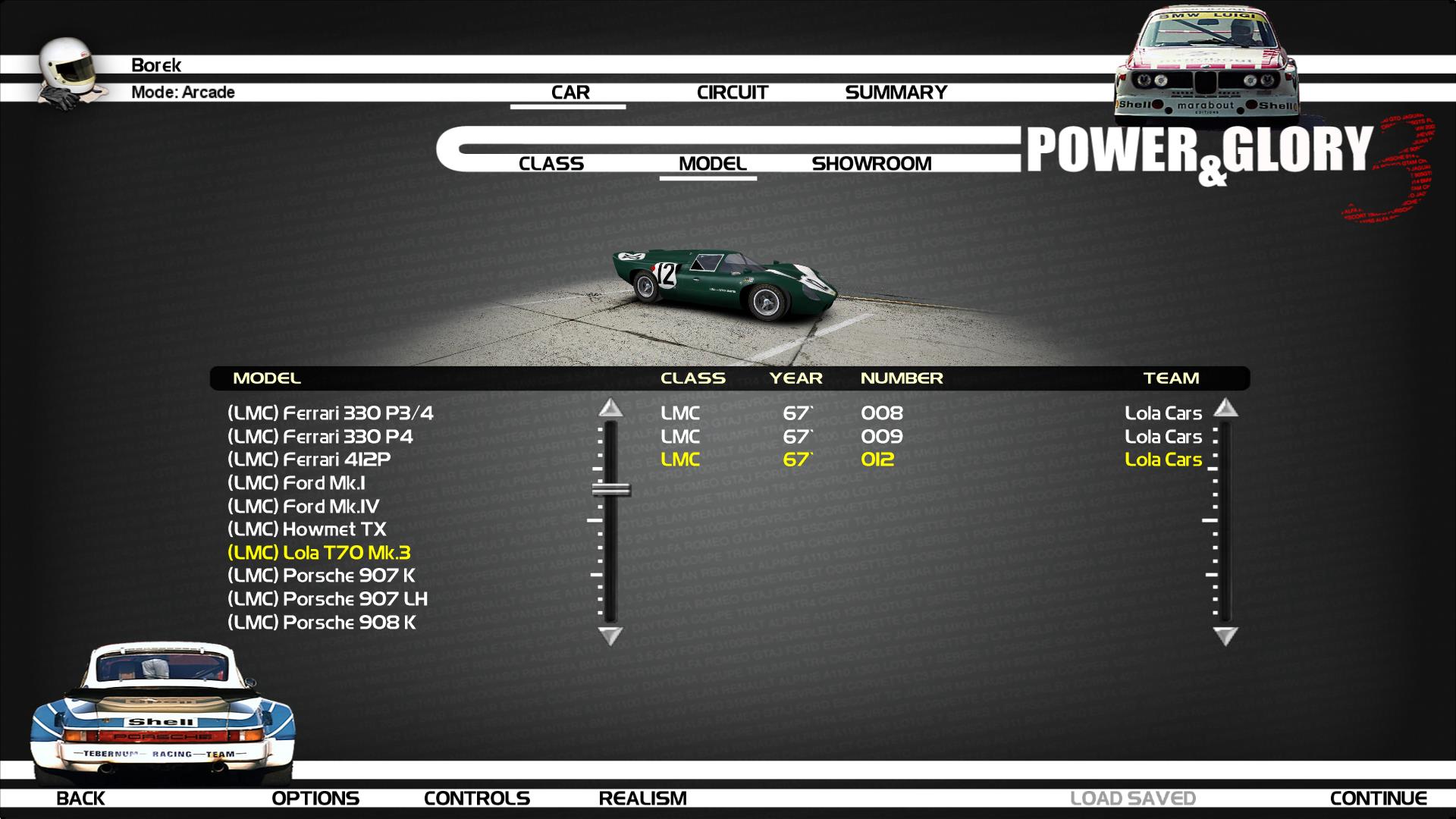Click the TEAM column header
The height and width of the screenshot is (819, 1456).
click(1172, 378)
